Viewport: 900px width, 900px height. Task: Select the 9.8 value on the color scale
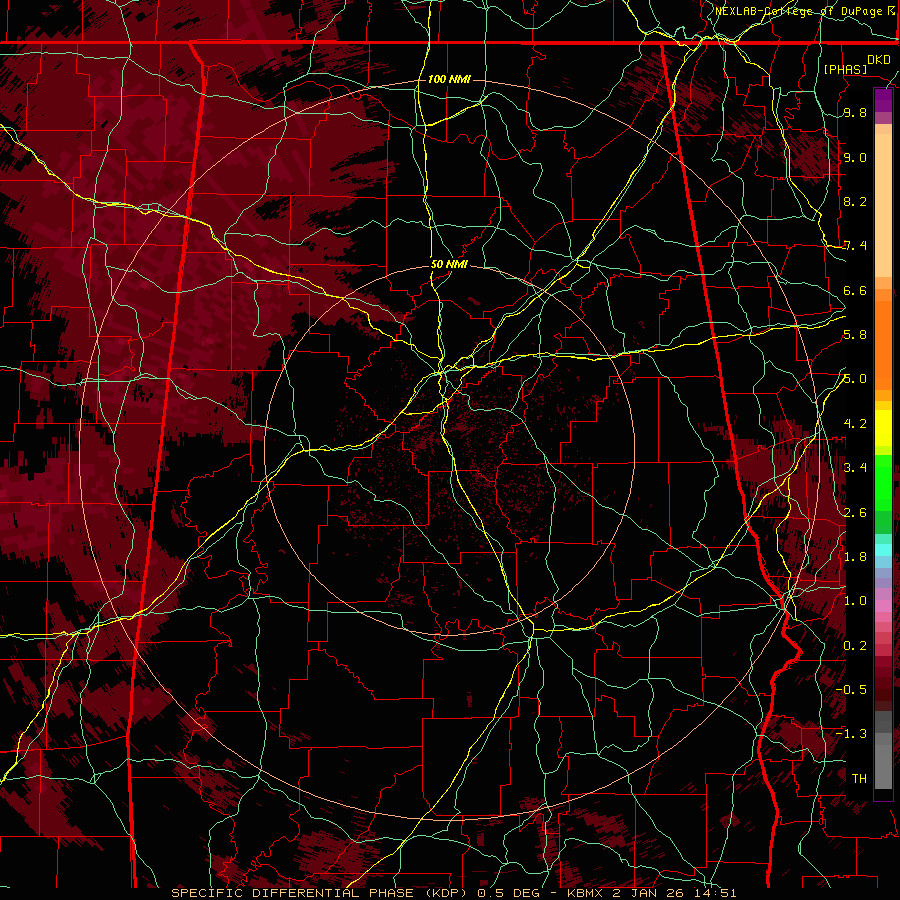click(855, 113)
